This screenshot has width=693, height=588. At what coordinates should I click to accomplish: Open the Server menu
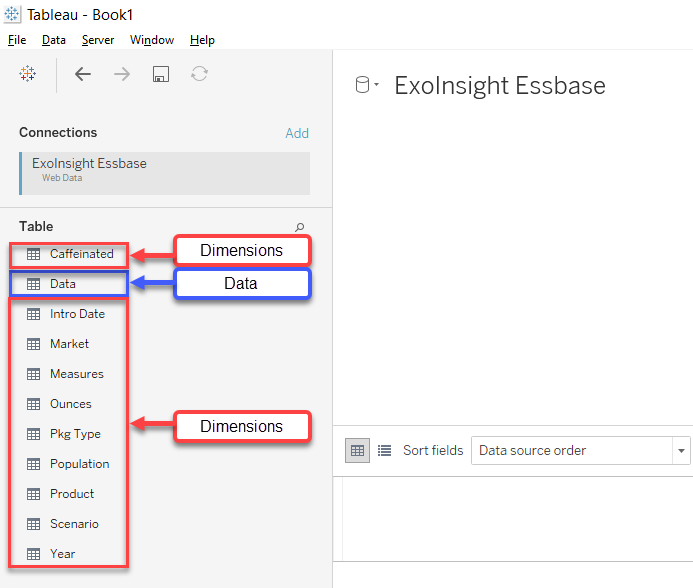pos(98,40)
